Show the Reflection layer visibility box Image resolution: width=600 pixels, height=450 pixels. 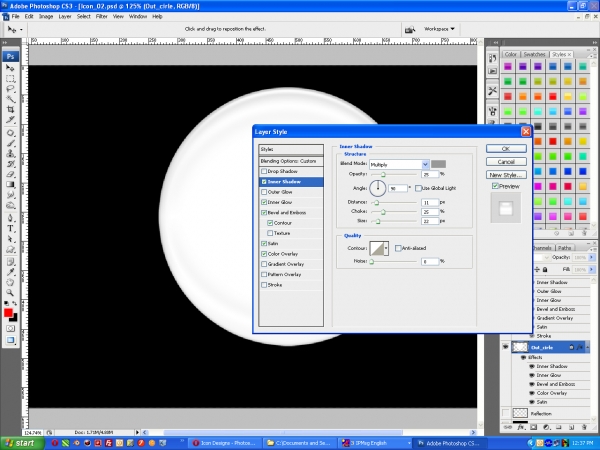505,413
